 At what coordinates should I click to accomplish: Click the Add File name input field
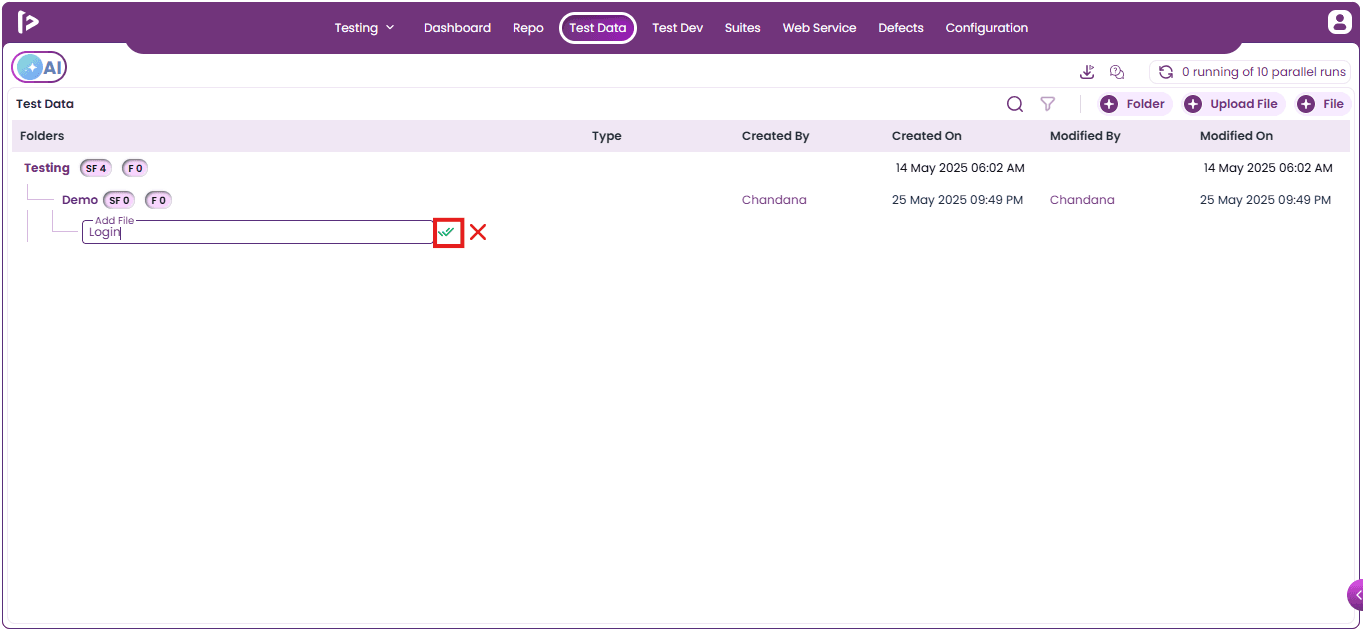[x=258, y=232]
